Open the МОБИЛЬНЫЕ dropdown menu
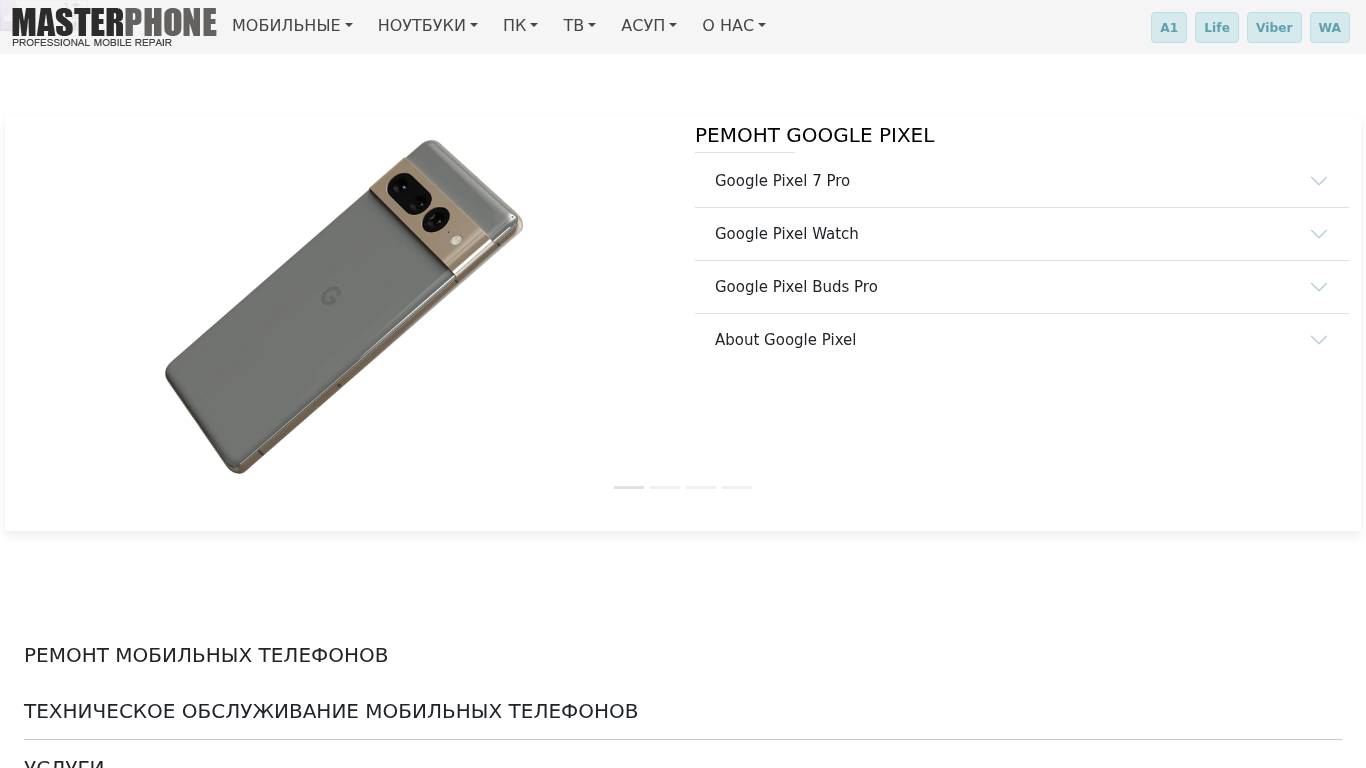Screen dimensions: 1366x768 pos(292,26)
